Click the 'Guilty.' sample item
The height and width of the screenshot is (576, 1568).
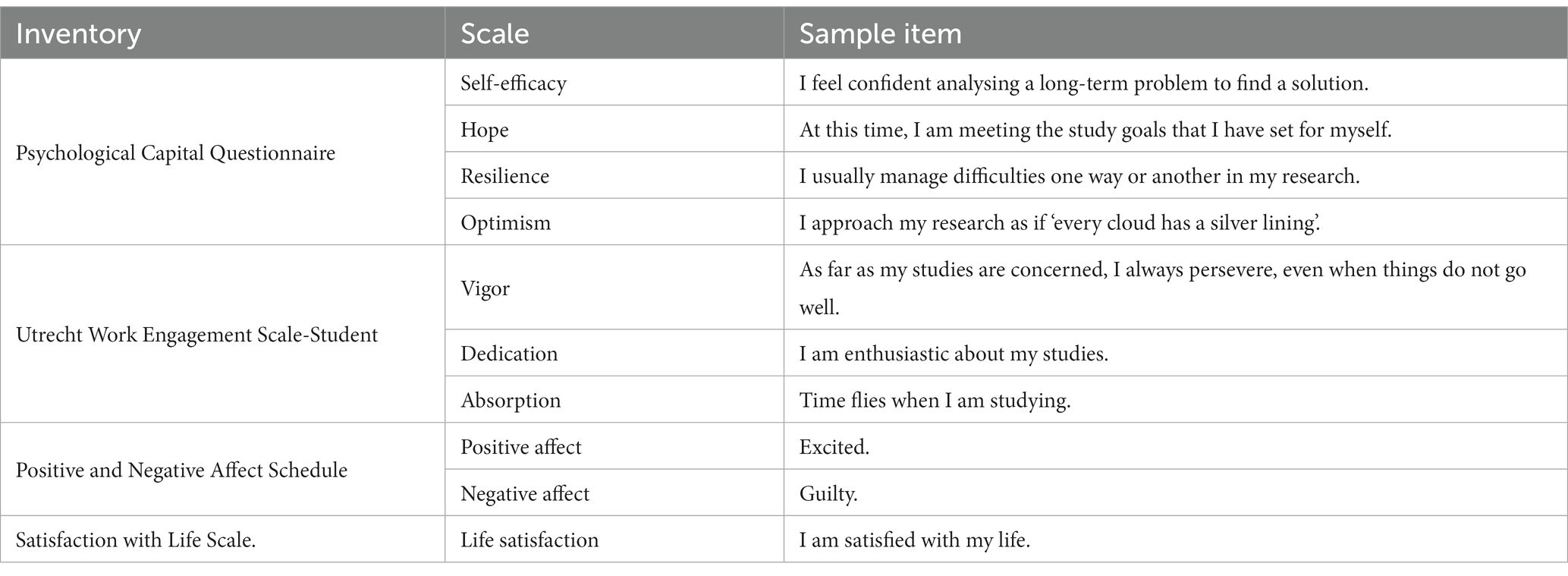coord(828,493)
